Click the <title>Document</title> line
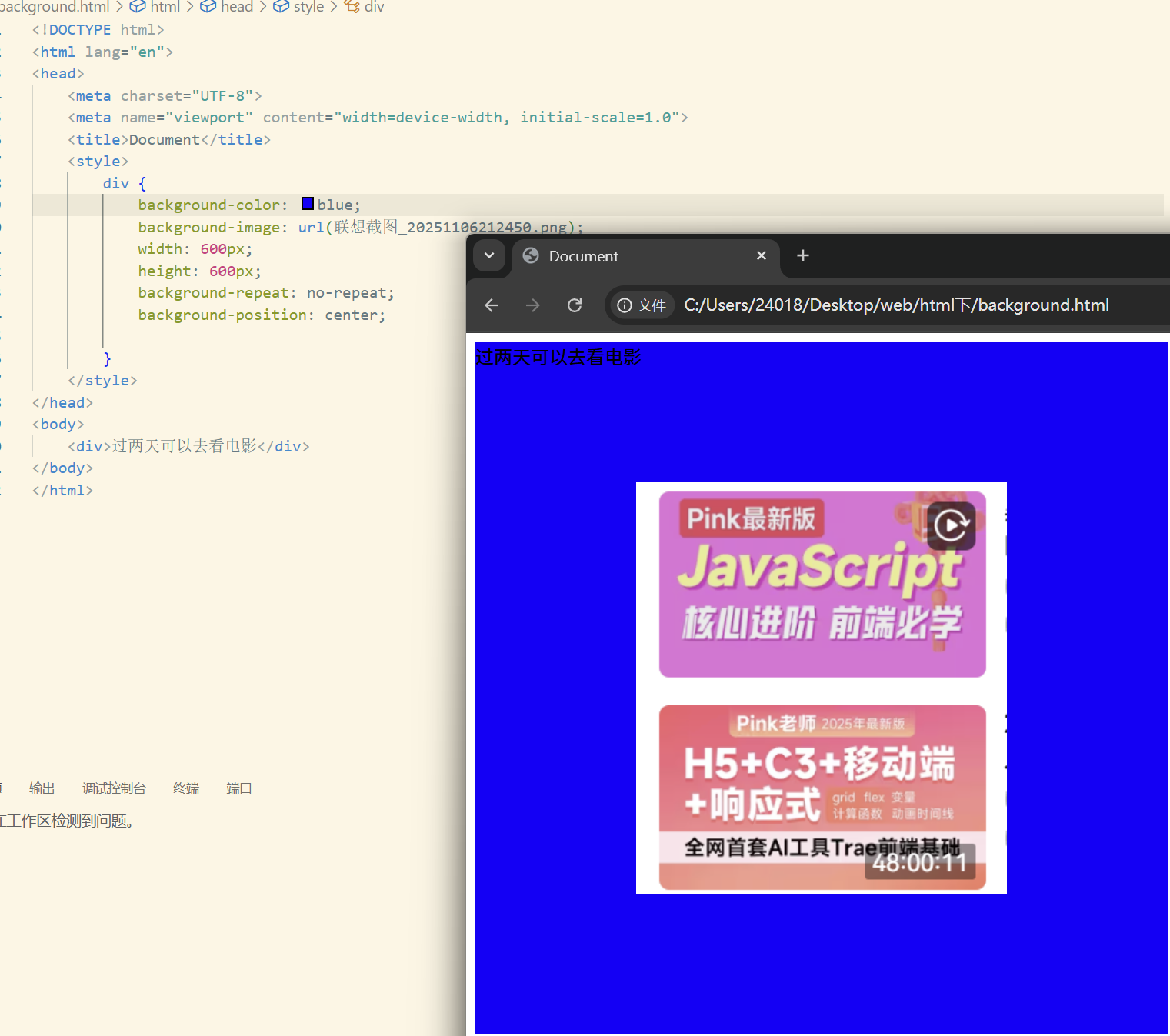The image size is (1170, 1036). tap(169, 140)
